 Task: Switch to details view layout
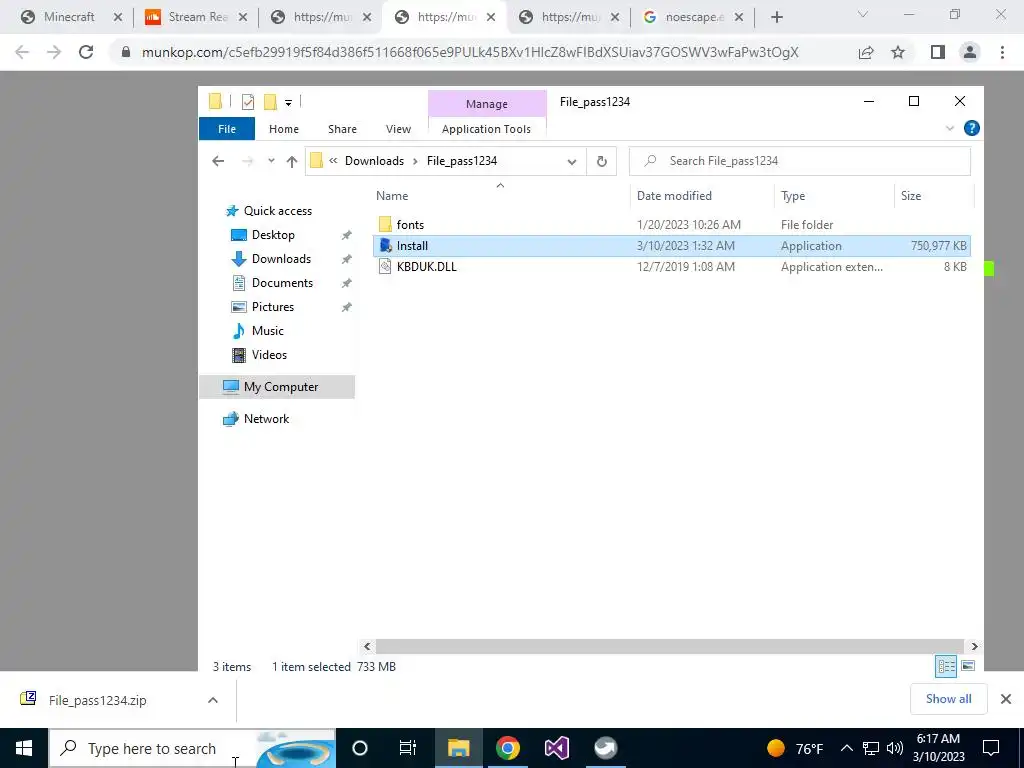coord(946,666)
